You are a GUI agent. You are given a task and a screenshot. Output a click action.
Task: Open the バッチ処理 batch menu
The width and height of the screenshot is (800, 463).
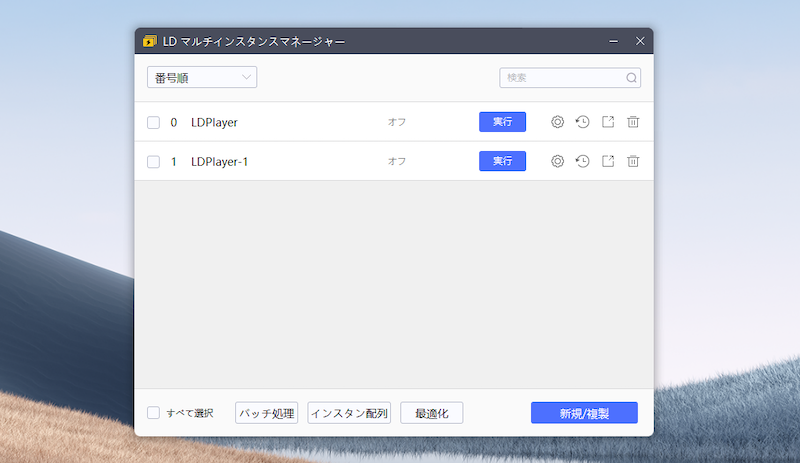(x=267, y=413)
